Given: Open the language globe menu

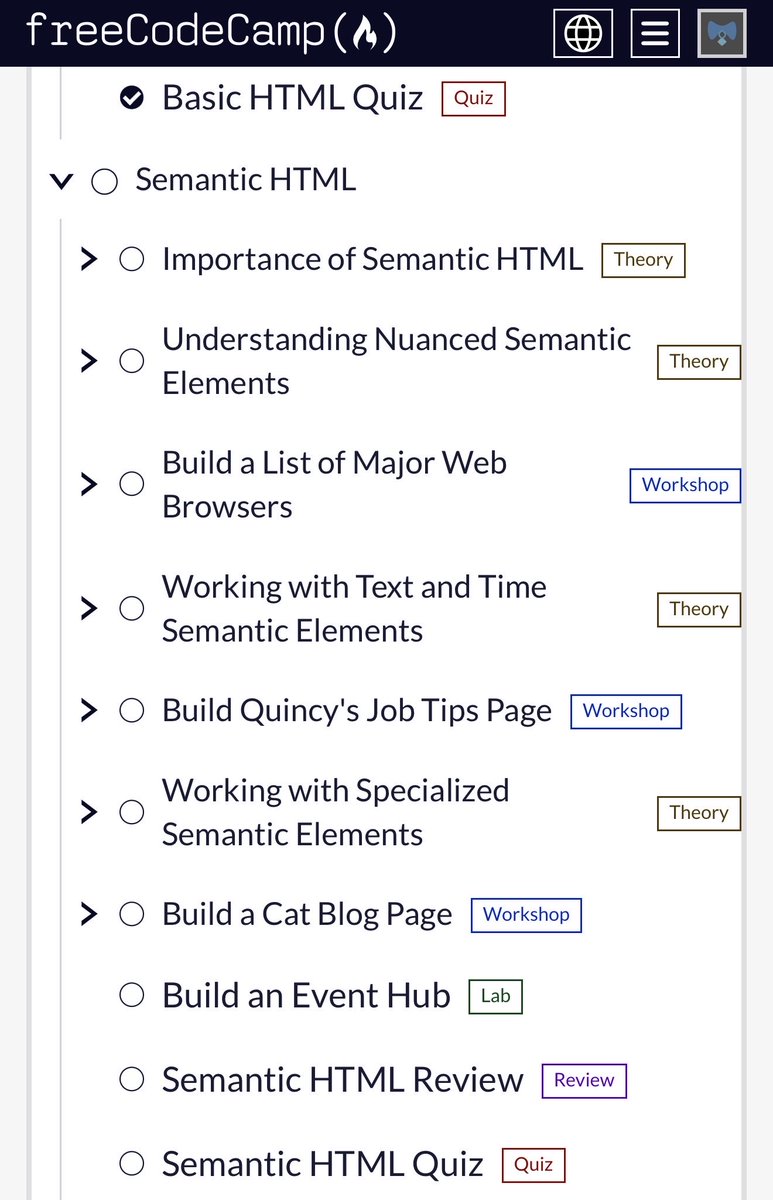Looking at the screenshot, I should tap(584, 33).
